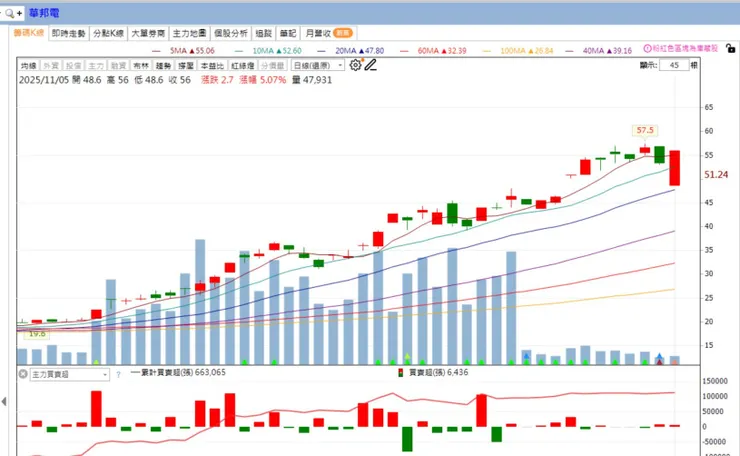Toggle the 分價量 overlay button
740x456 pixels.
coord(273,66)
